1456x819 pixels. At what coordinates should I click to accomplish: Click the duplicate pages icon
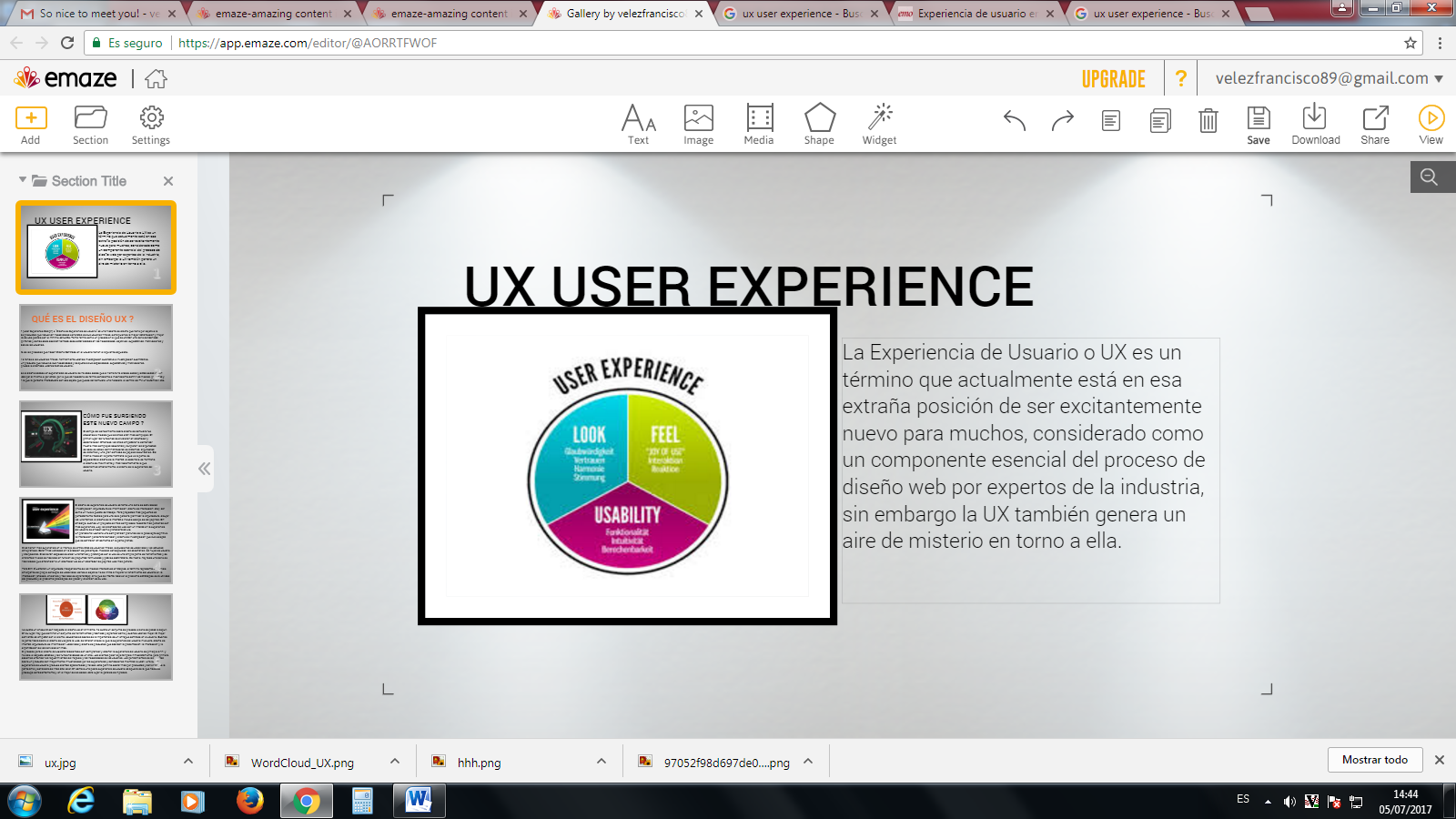(x=1160, y=120)
